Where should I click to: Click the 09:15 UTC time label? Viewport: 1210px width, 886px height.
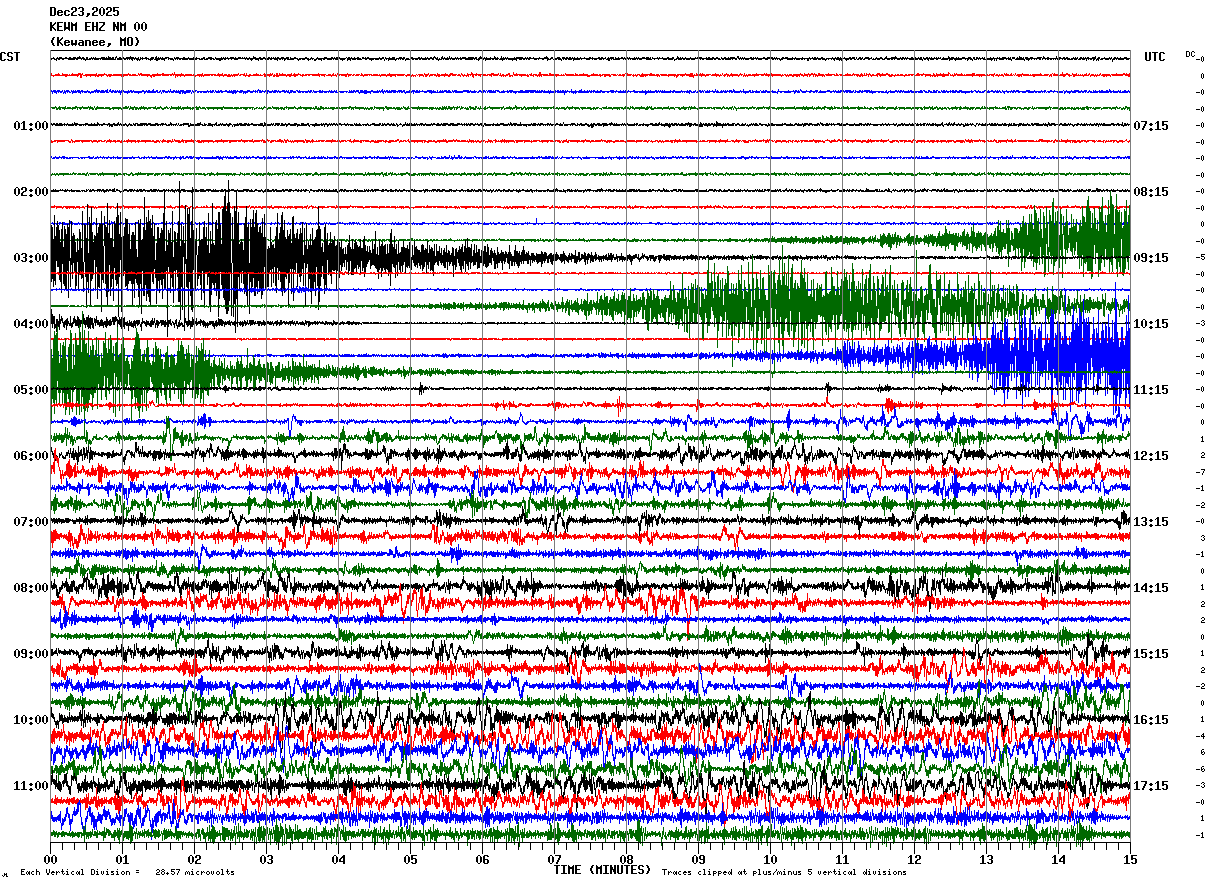1151,258
